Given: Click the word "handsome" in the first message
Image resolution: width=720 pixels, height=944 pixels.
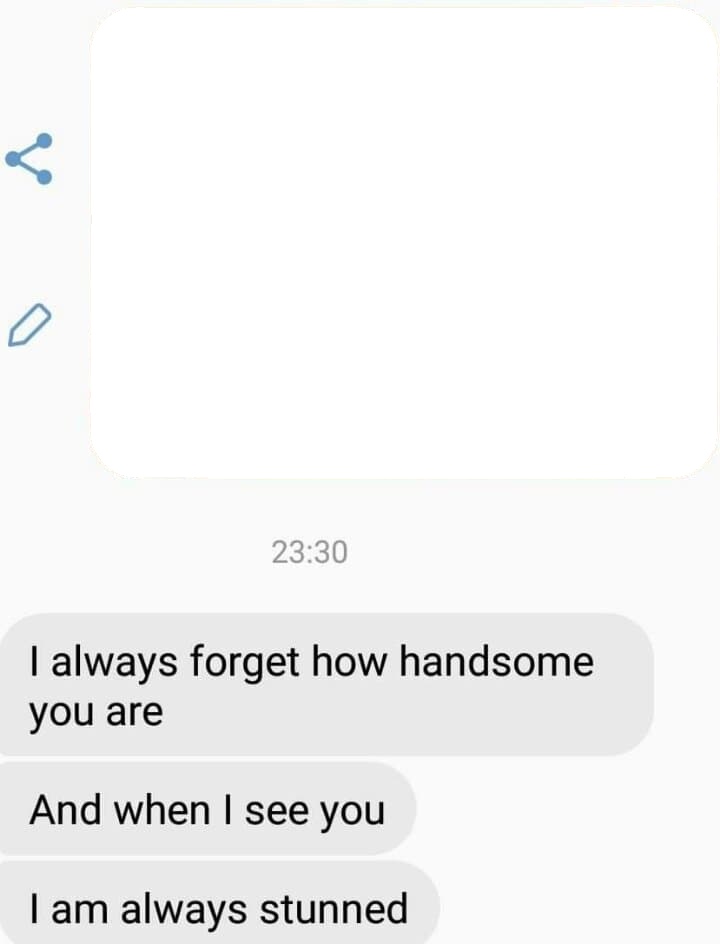Looking at the screenshot, I should click(x=497, y=662).
